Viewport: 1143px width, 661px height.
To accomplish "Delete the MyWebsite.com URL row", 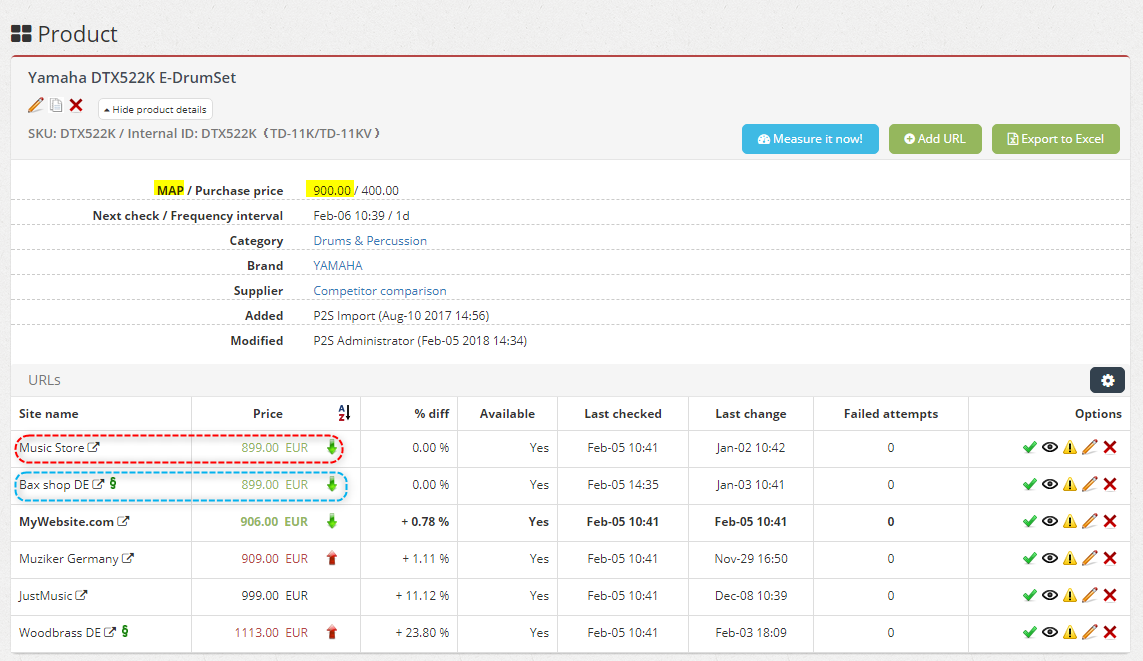I will point(1110,522).
